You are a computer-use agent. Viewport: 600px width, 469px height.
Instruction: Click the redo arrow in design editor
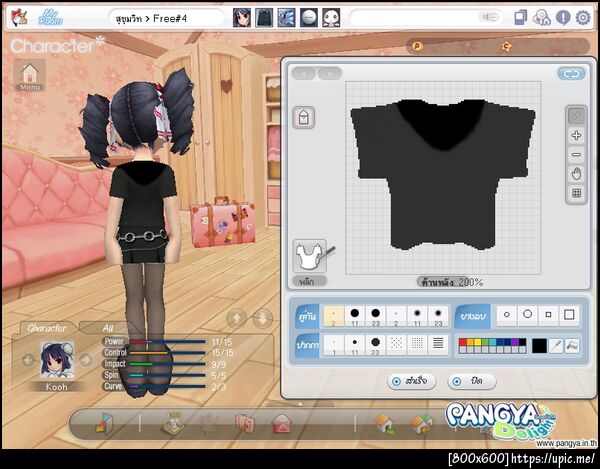[330, 73]
